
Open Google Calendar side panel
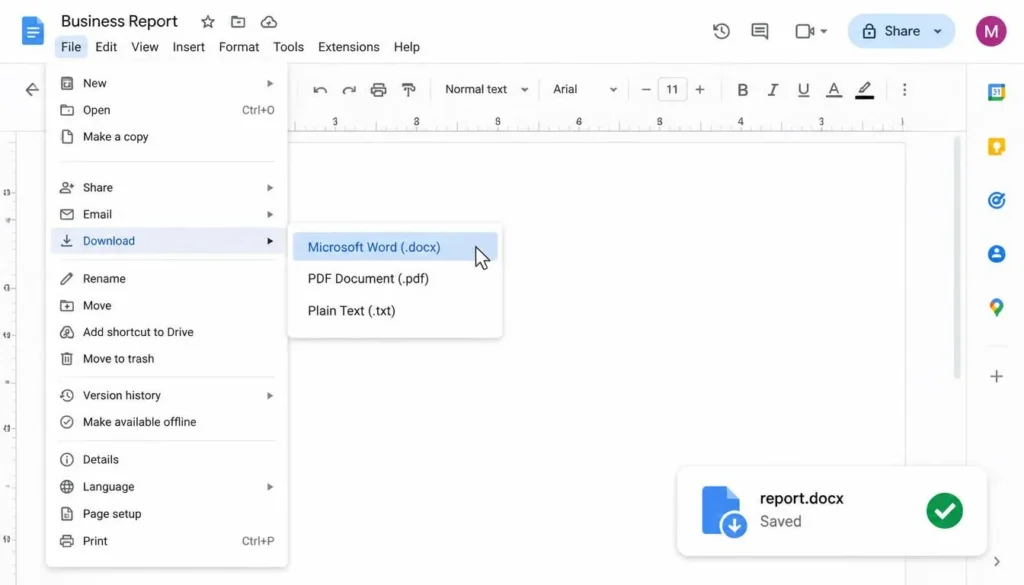point(997,92)
